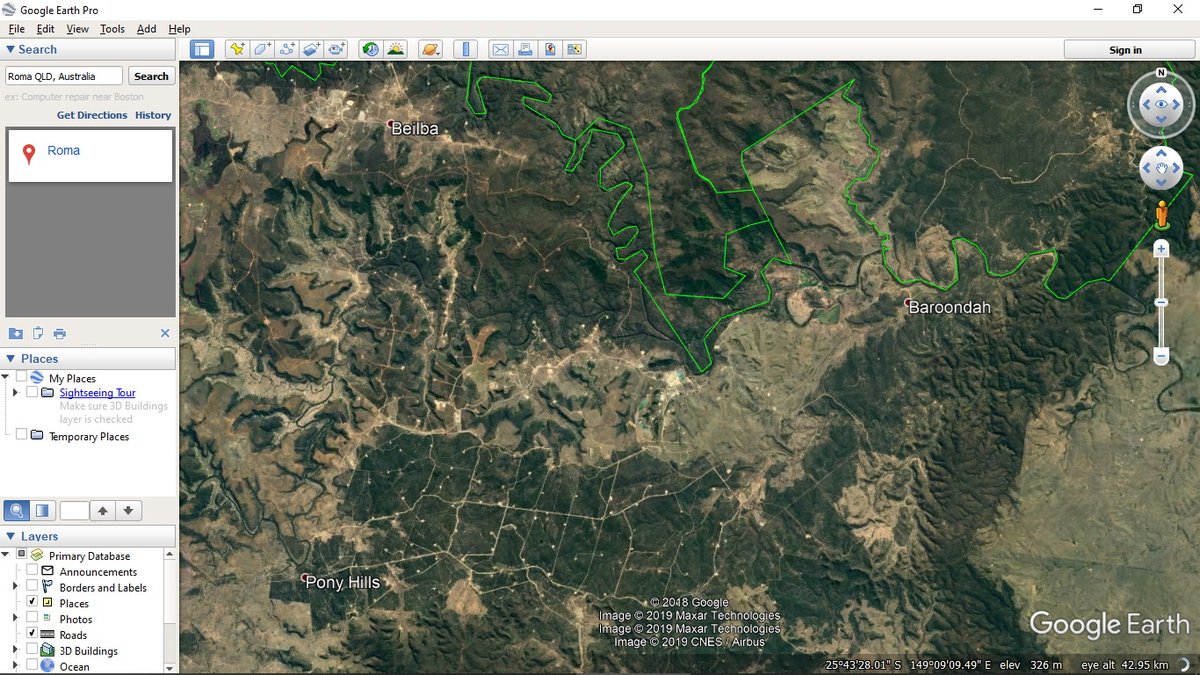Copy search results to clipboard icon

tap(38, 333)
